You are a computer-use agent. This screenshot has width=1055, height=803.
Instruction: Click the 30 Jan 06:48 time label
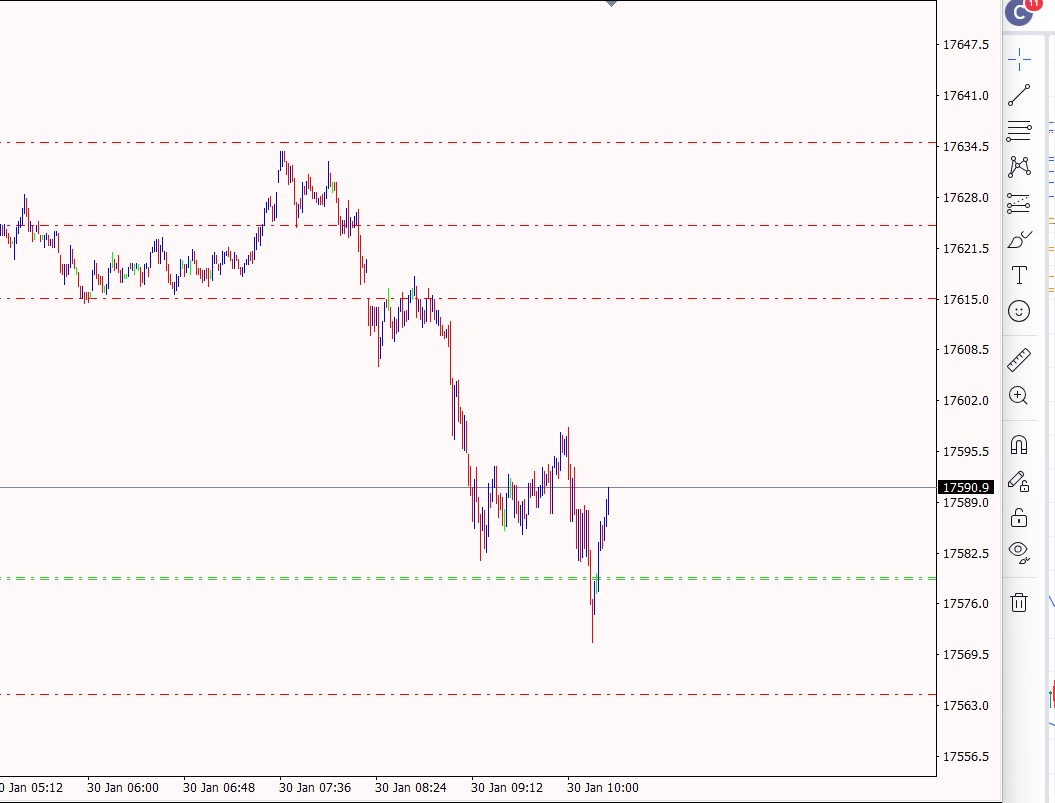point(219,788)
